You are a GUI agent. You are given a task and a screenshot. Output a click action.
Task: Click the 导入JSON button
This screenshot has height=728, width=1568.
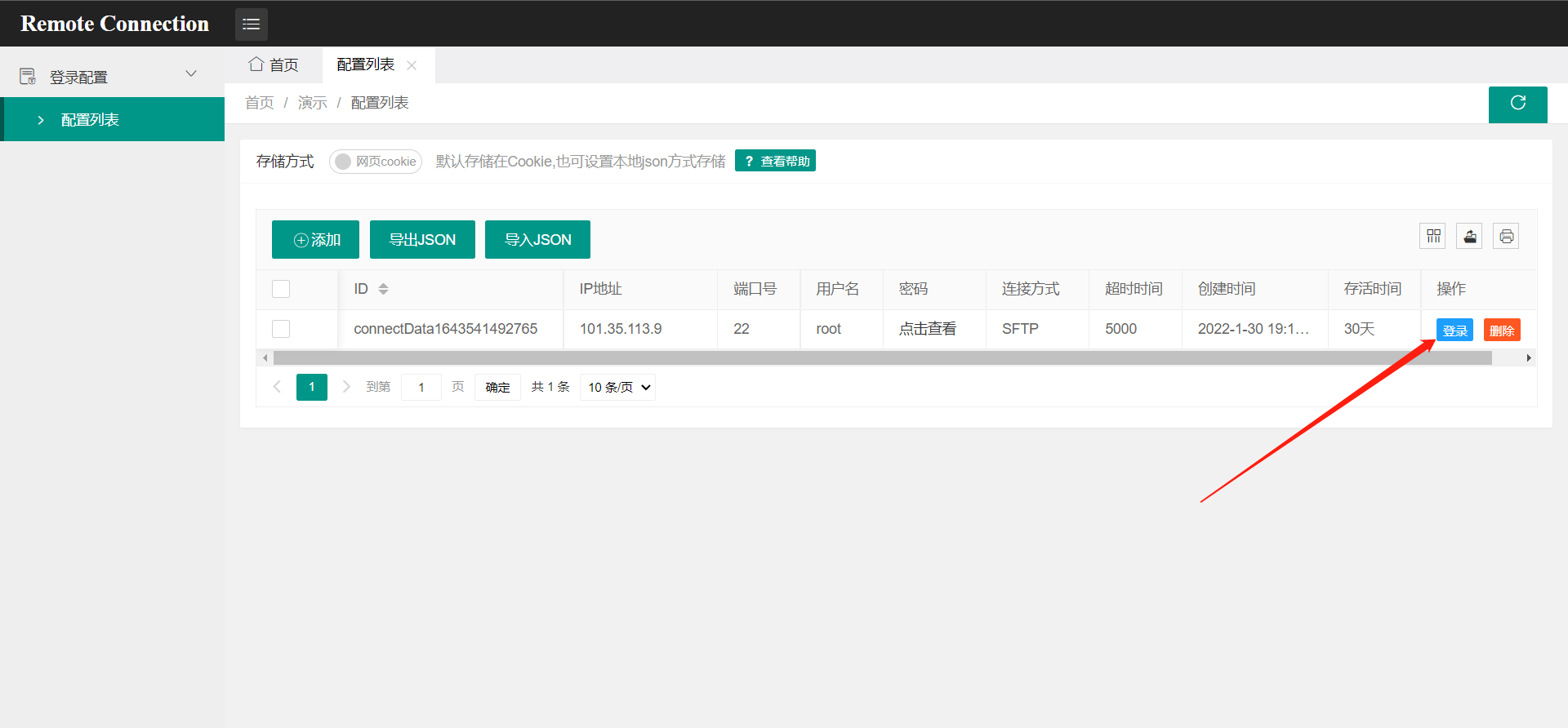(x=537, y=240)
